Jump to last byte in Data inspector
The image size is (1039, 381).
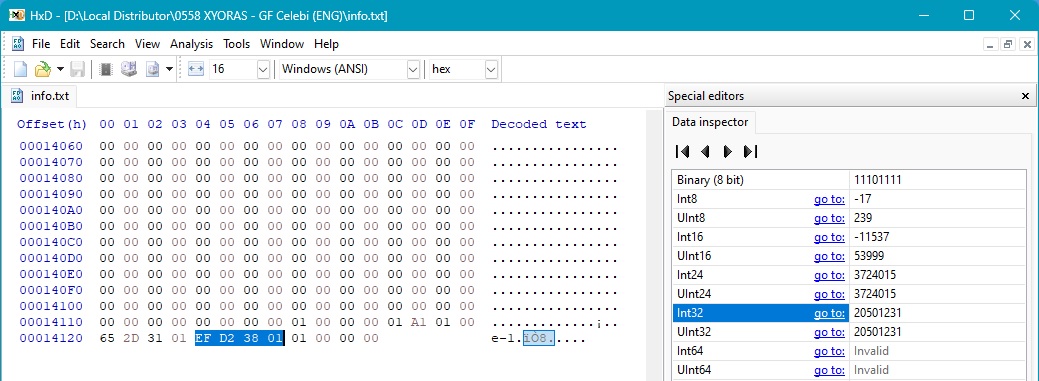pyautogui.click(x=751, y=152)
